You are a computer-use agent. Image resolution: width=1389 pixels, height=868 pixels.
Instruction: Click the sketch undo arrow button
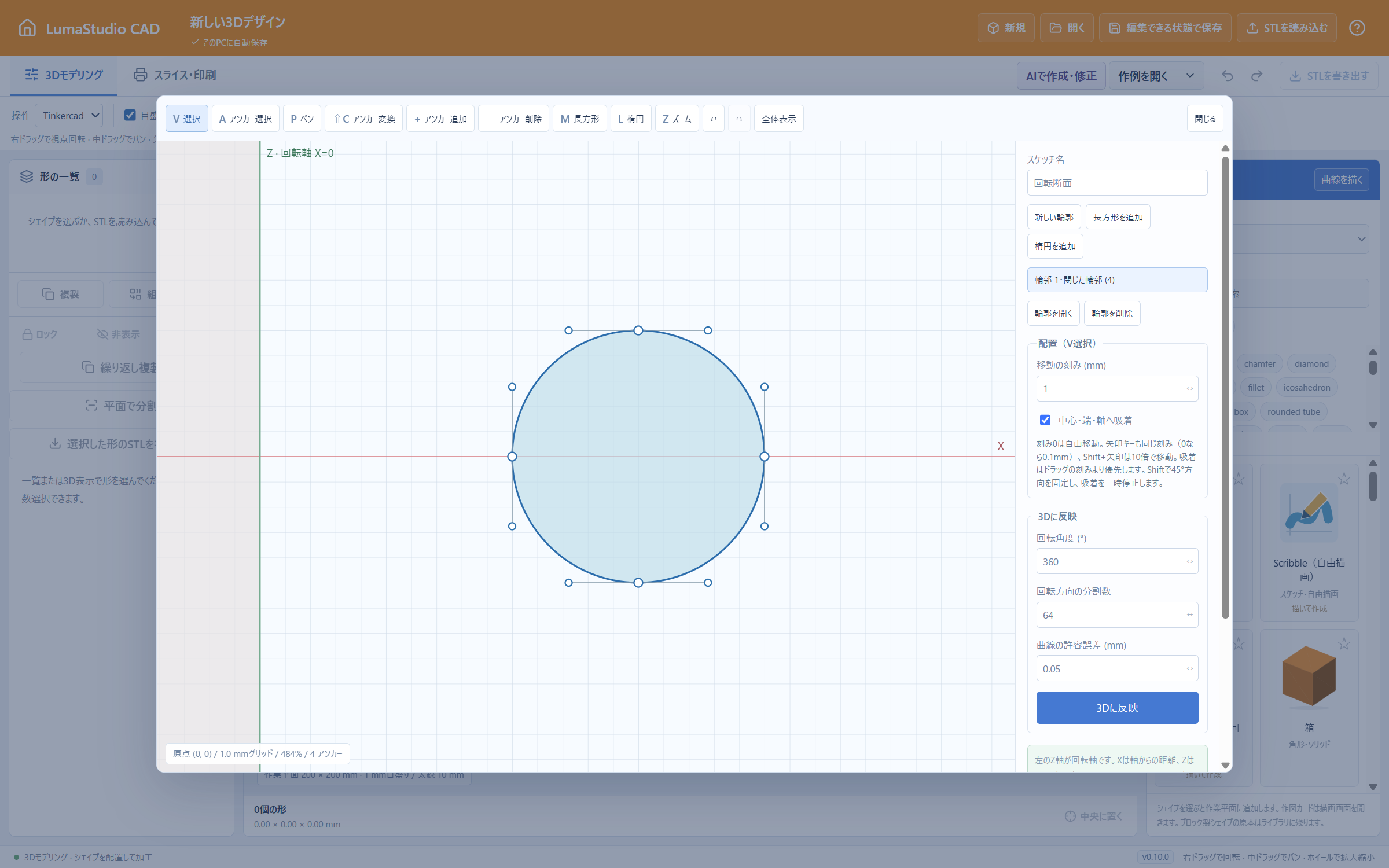tap(714, 119)
